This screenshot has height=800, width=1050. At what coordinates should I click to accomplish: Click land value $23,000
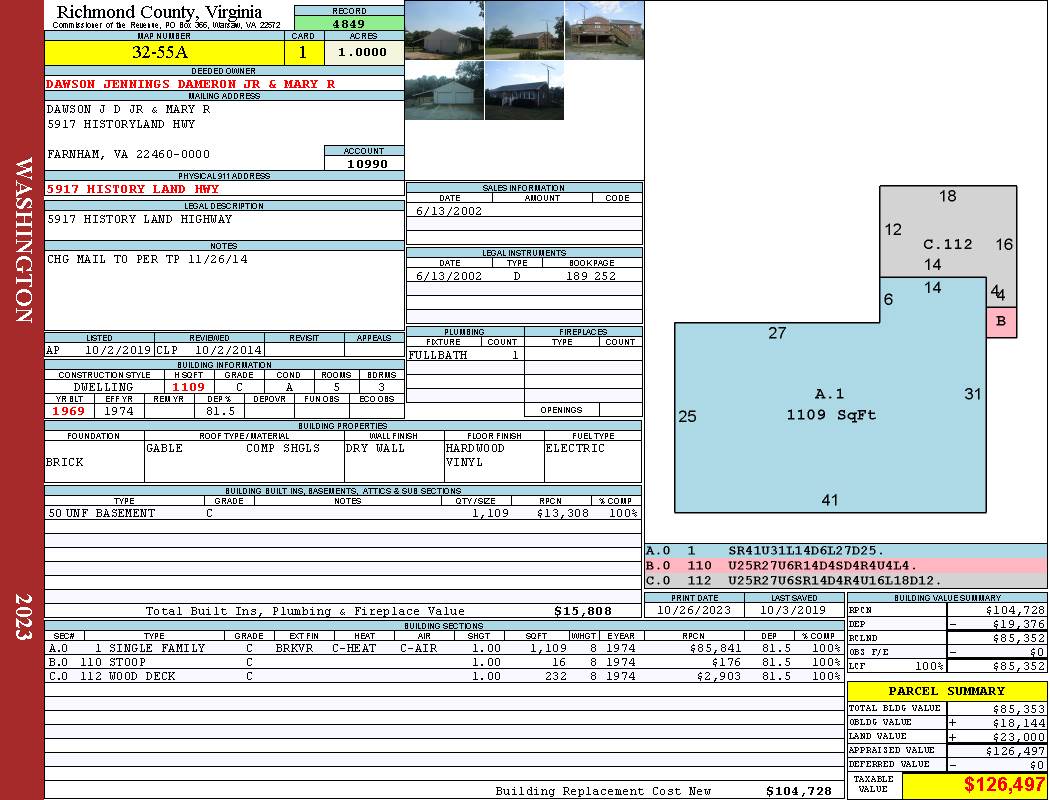(1019, 737)
